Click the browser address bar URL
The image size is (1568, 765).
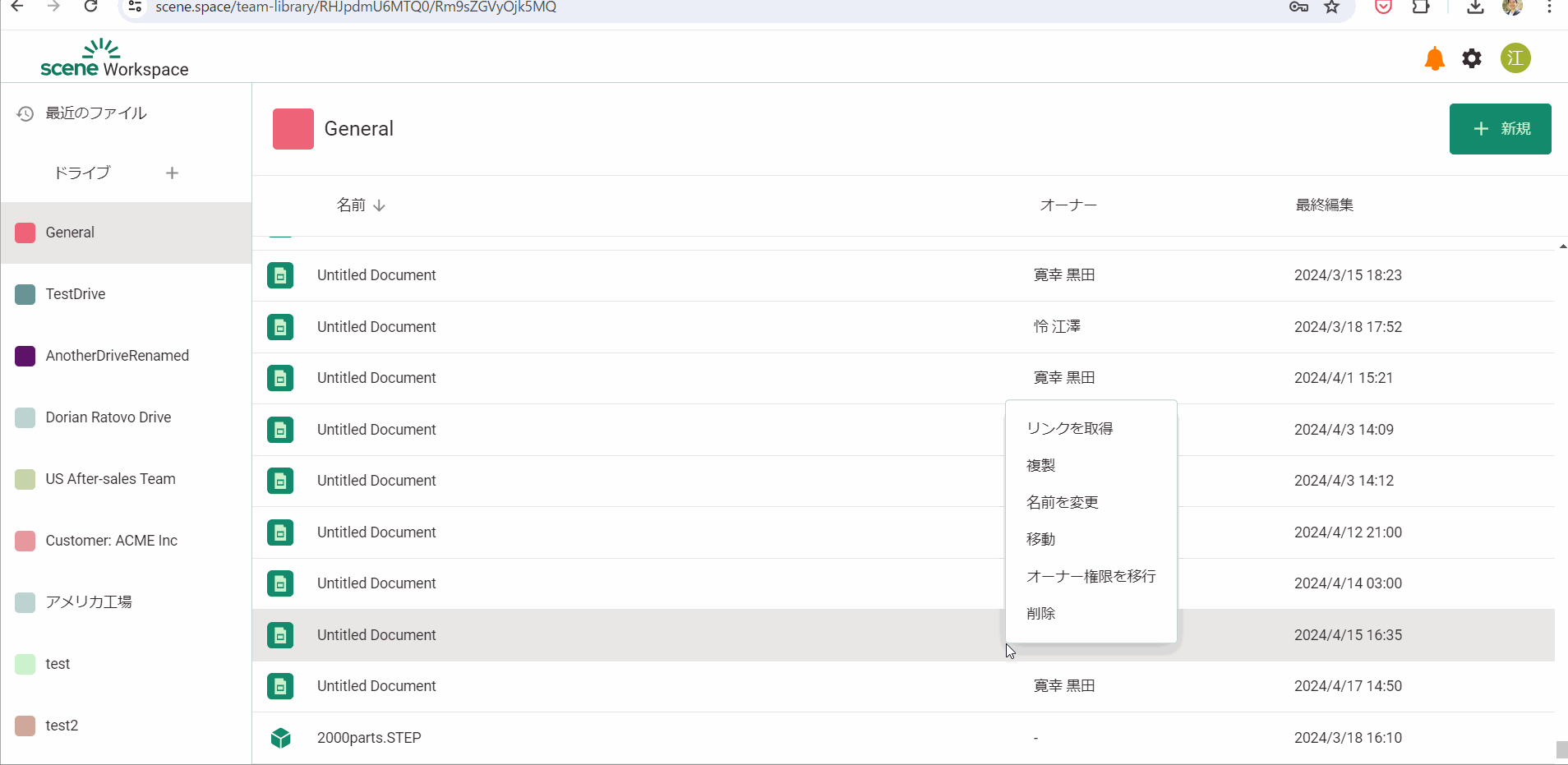click(x=356, y=7)
